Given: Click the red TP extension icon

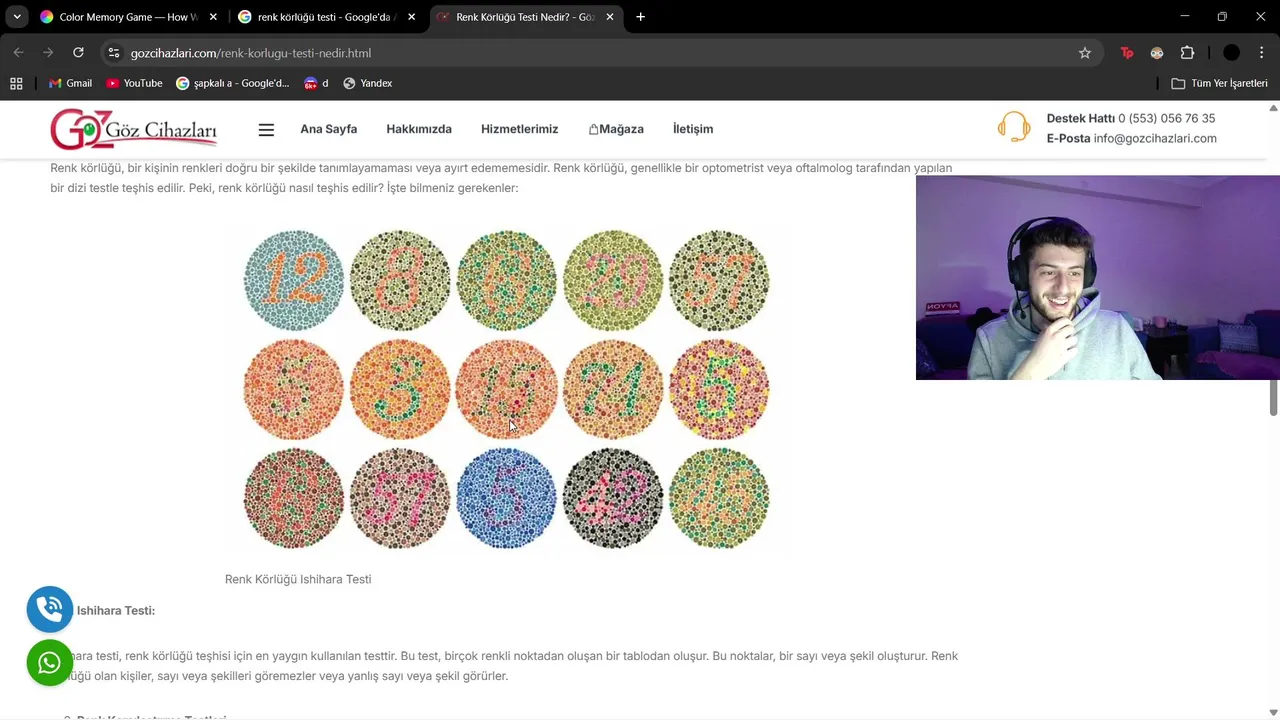Looking at the screenshot, I should click(x=1127, y=53).
